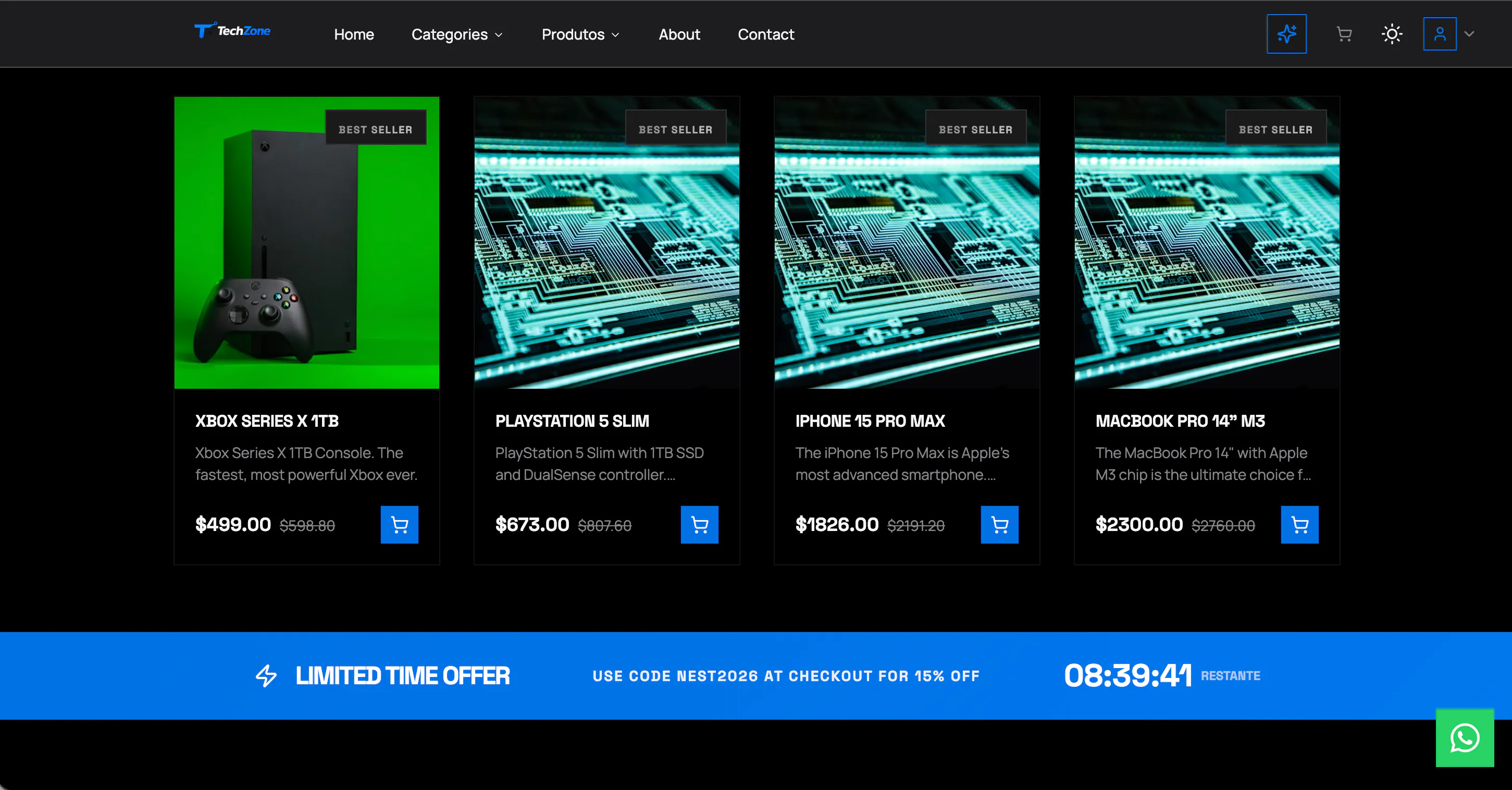Expand the Produtos dropdown
The height and width of the screenshot is (790, 1512).
click(x=580, y=34)
